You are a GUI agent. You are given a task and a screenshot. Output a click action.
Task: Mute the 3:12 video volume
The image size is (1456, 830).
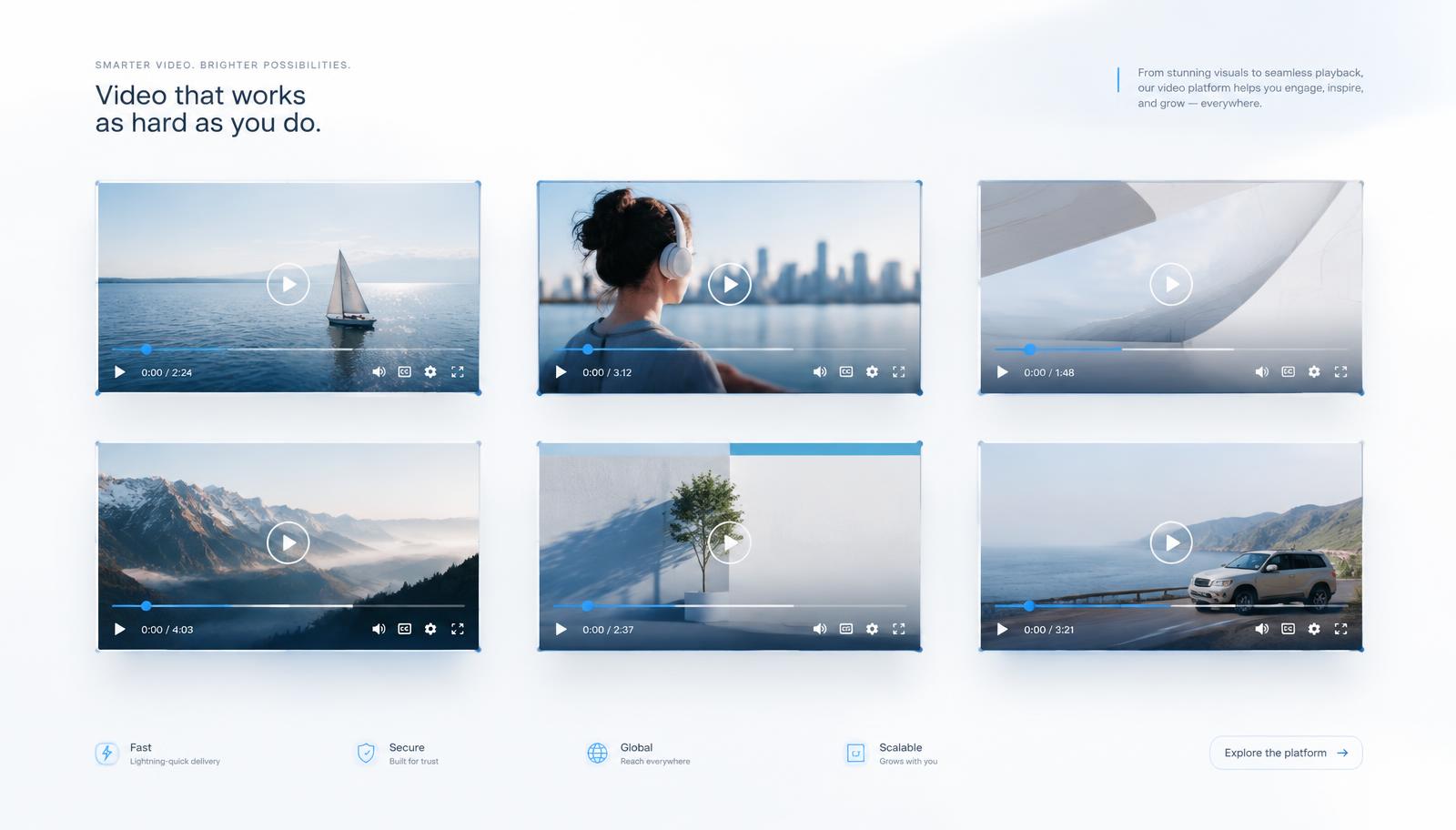click(x=820, y=372)
